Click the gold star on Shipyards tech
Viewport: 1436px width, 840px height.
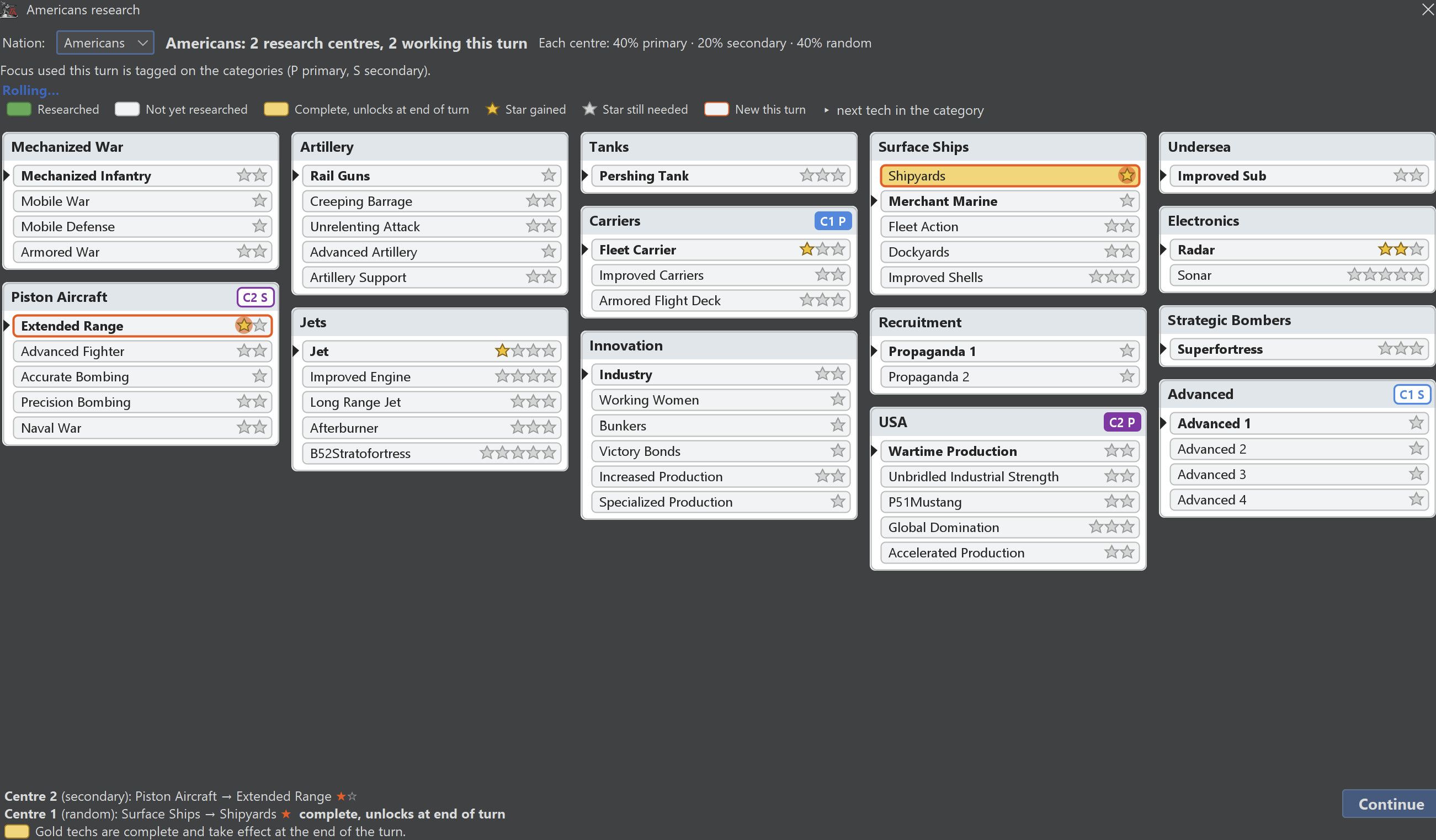1126,176
